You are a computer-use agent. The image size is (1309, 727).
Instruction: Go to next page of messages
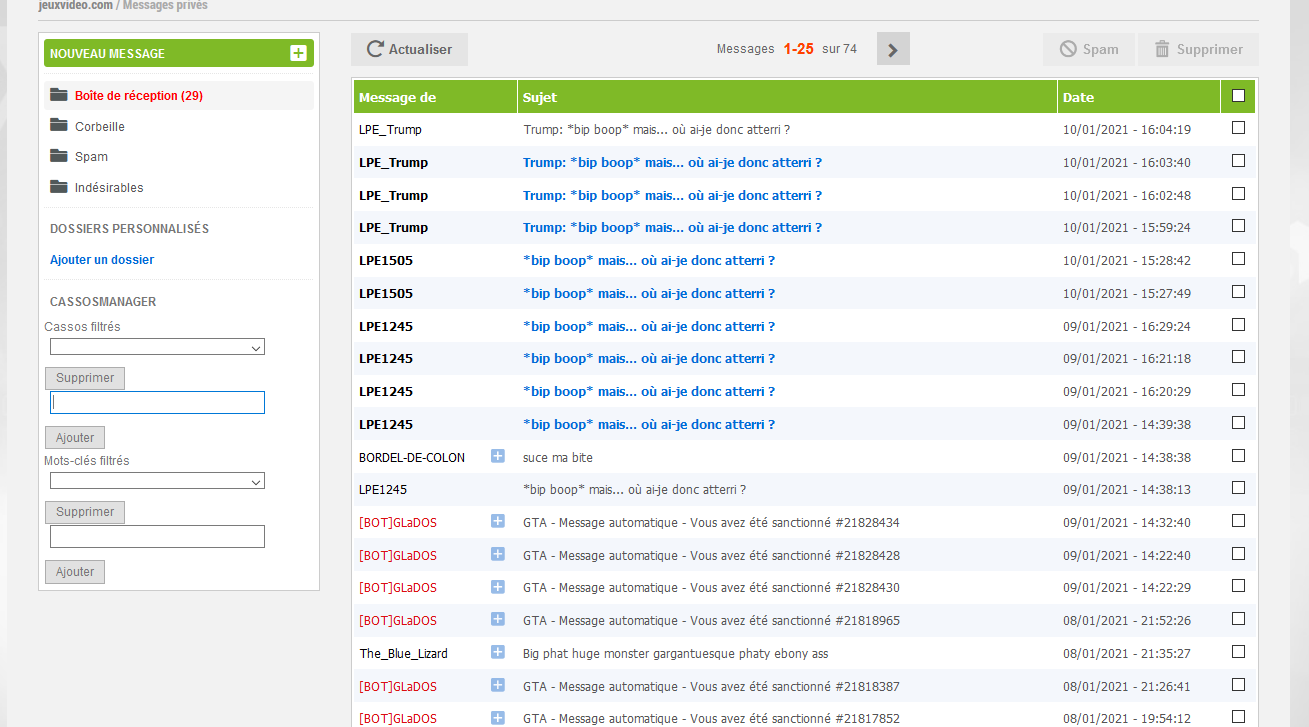click(x=893, y=49)
